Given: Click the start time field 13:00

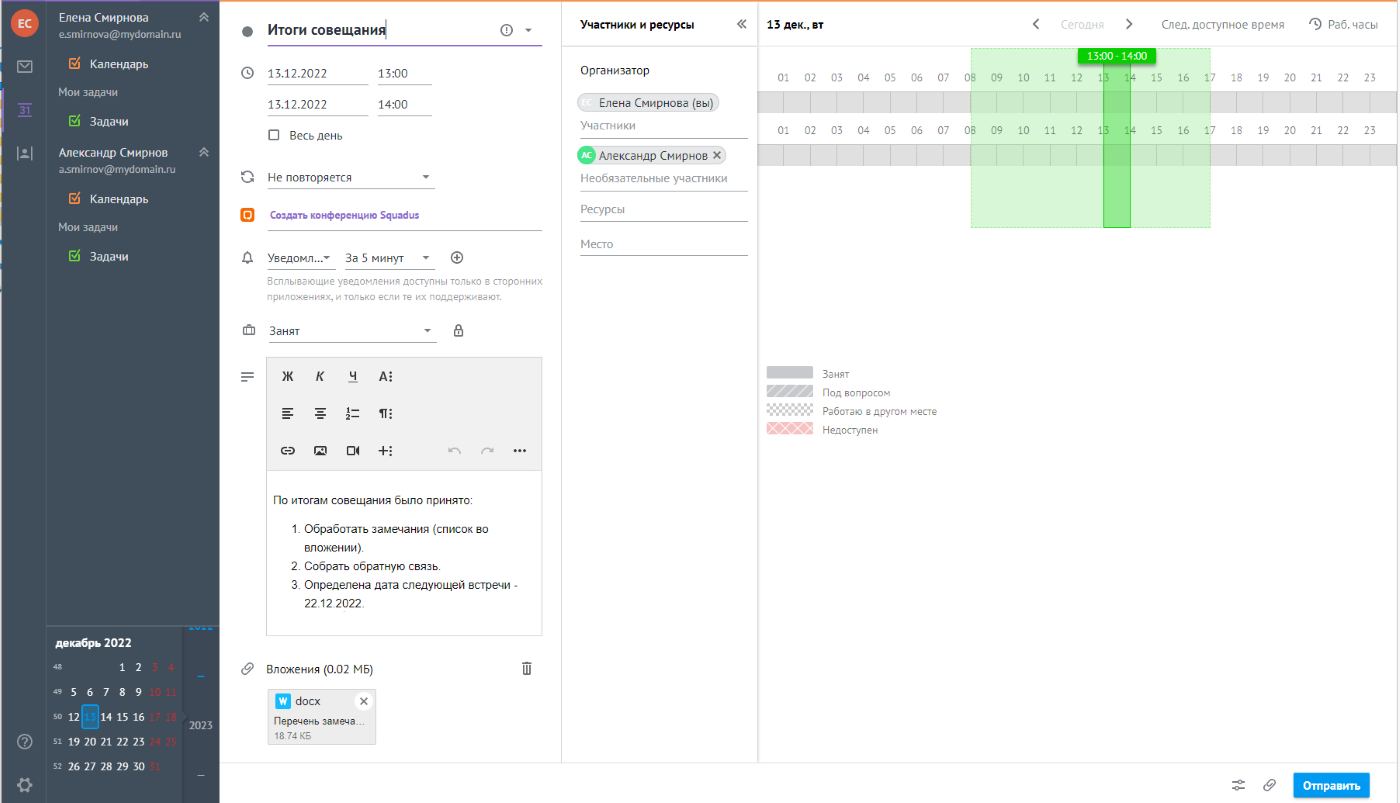Looking at the screenshot, I should pos(405,73).
